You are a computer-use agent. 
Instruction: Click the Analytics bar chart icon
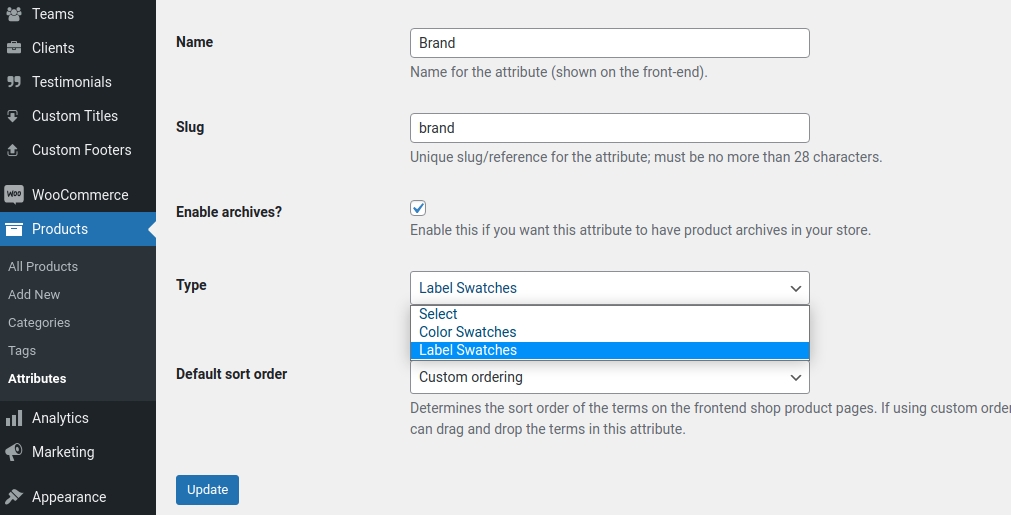(14, 418)
